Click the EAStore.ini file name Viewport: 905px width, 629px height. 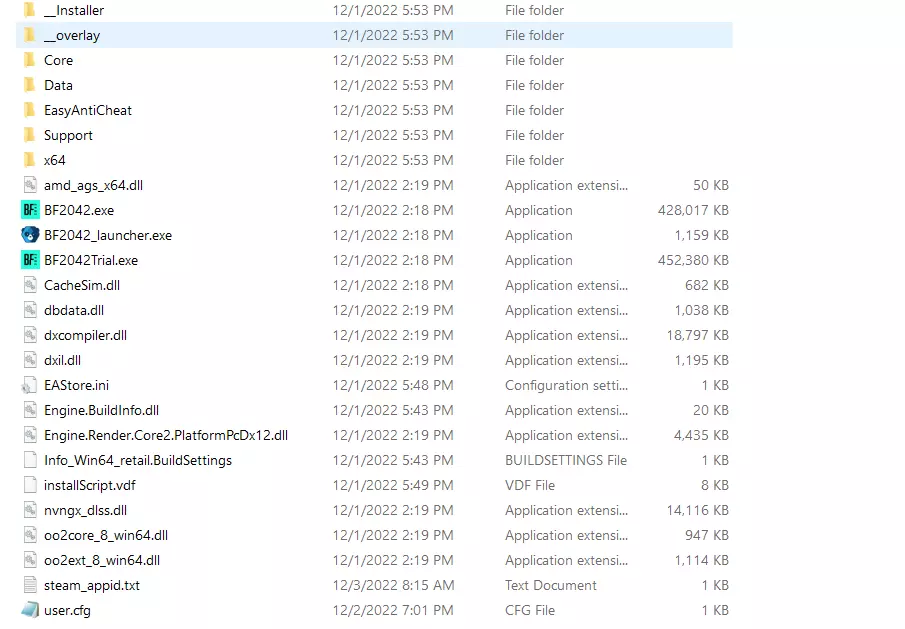click(x=76, y=385)
